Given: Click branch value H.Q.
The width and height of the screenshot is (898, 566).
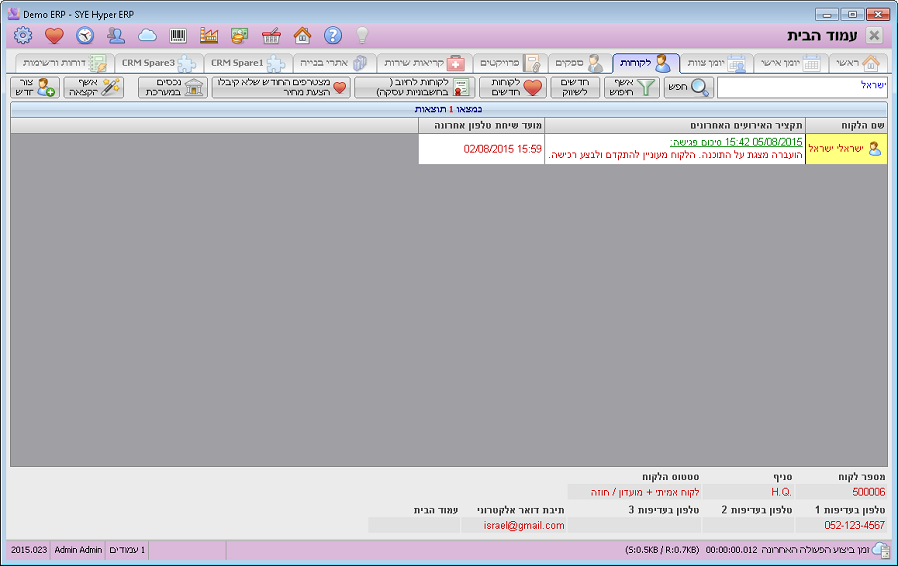Looking at the screenshot, I should coord(747,492).
